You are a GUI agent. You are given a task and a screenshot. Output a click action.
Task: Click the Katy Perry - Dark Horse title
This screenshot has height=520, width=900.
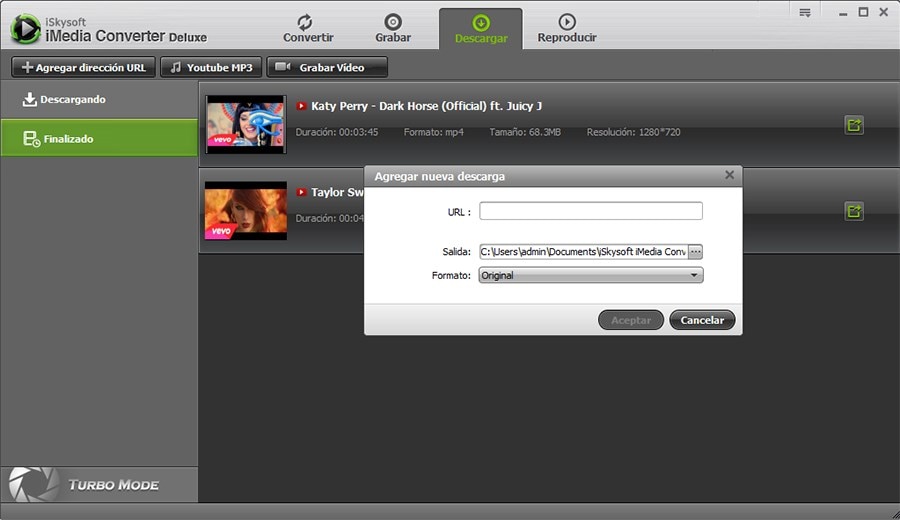(x=426, y=106)
